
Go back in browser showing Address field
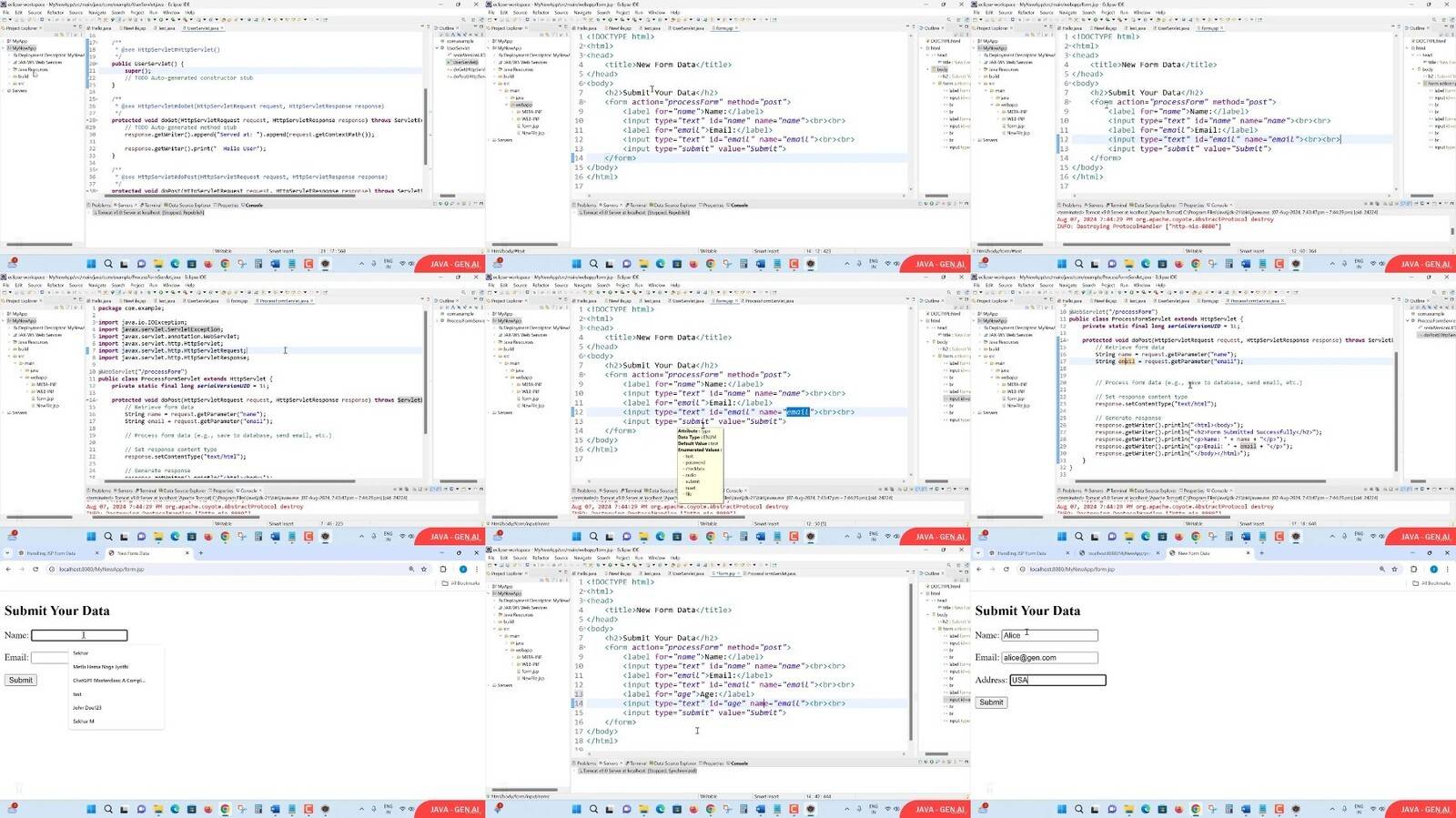(x=979, y=569)
